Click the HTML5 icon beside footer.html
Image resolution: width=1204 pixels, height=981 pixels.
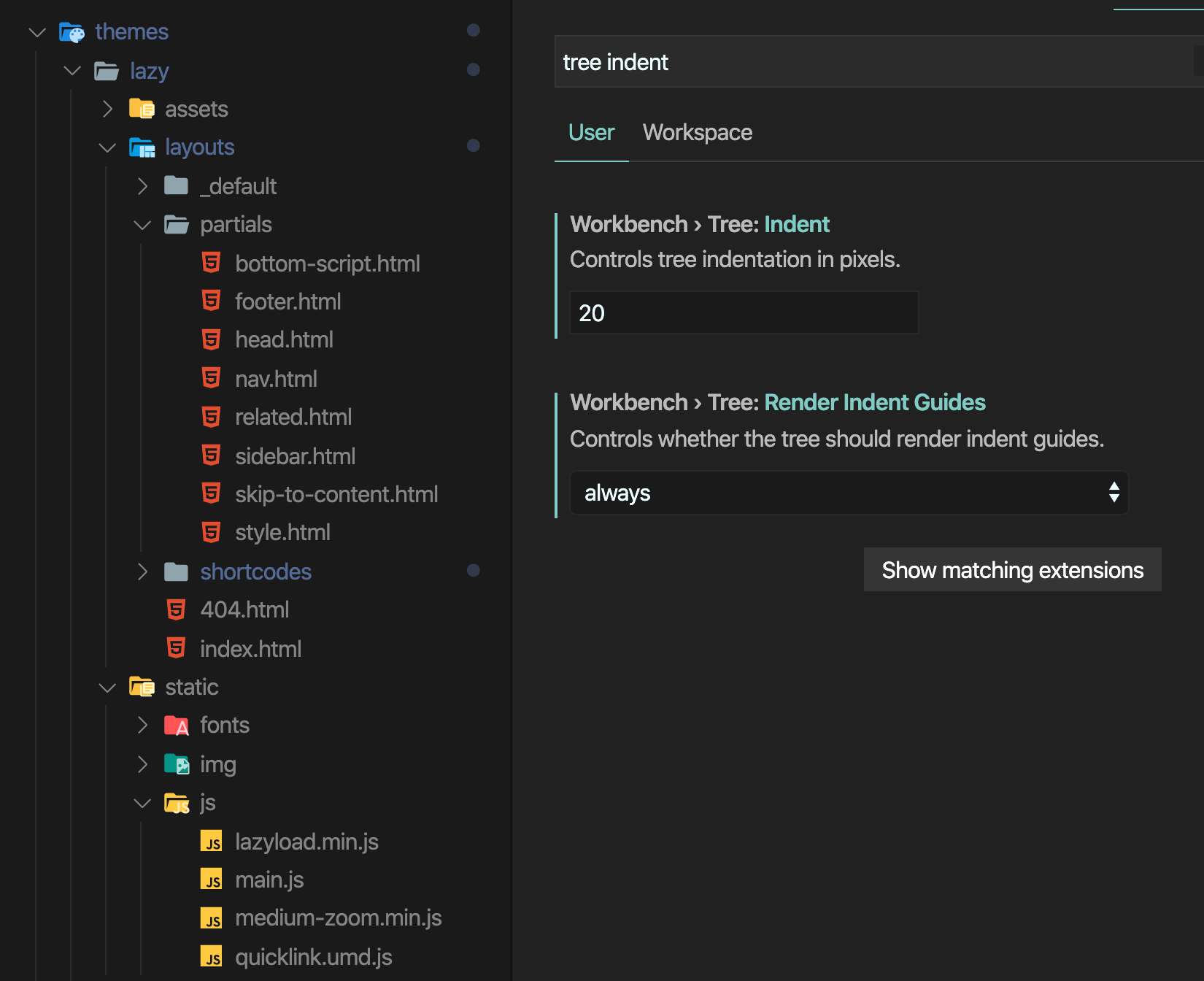211,301
